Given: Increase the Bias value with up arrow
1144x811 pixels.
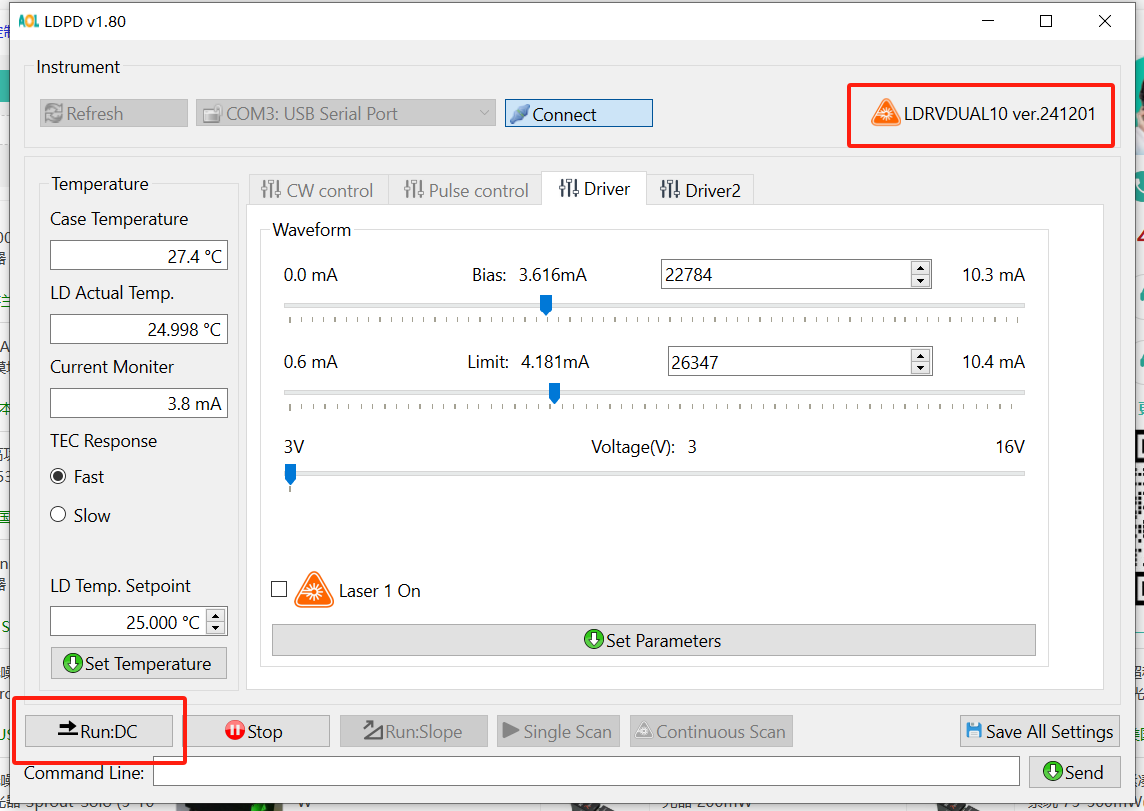Looking at the screenshot, I should coord(920,267).
